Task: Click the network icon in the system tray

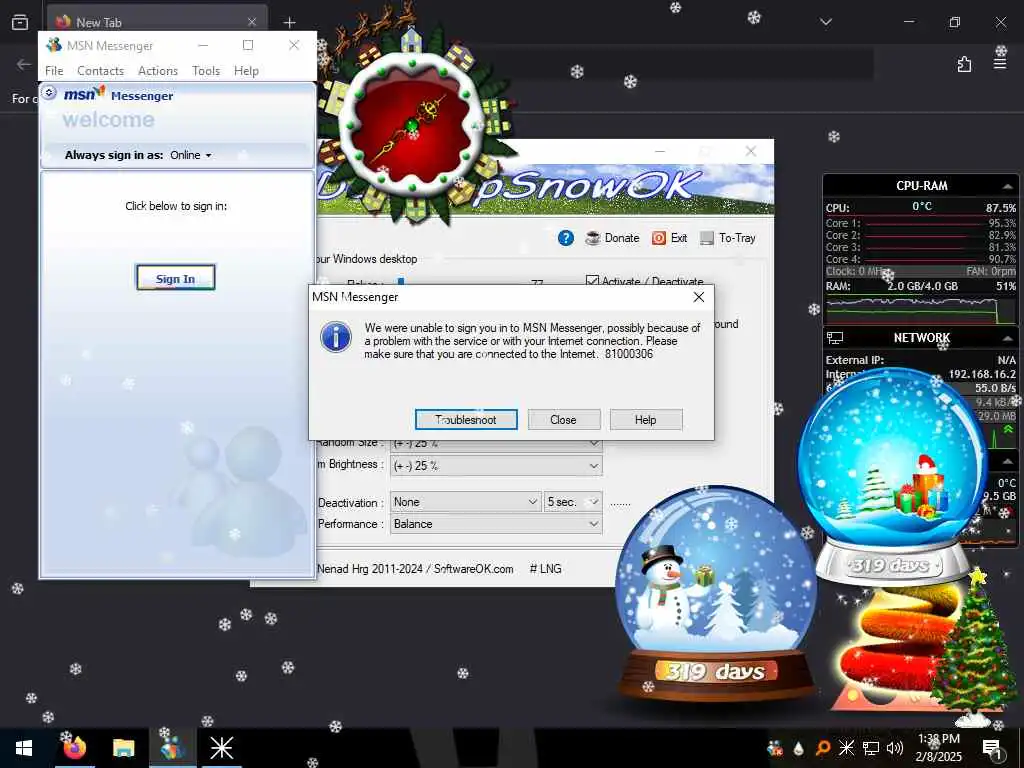Action: click(x=871, y=748)
